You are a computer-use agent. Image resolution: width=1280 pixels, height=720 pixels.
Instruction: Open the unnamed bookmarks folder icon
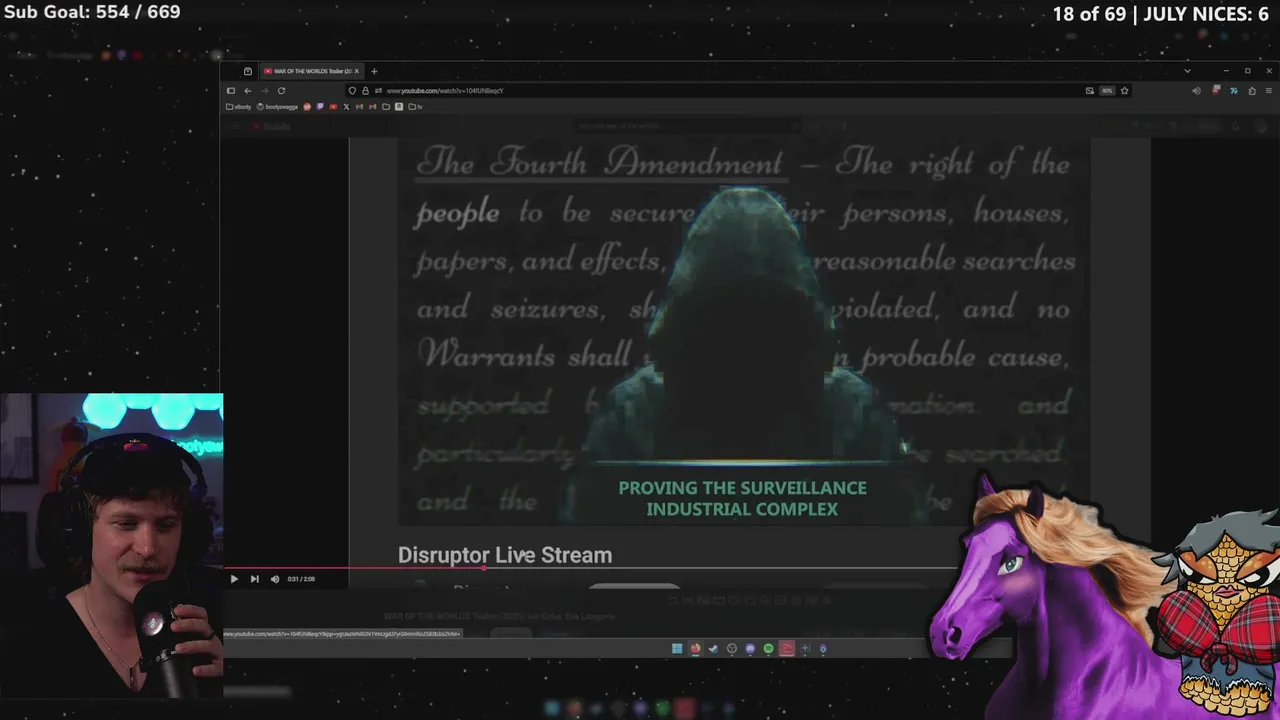(386, 107)
